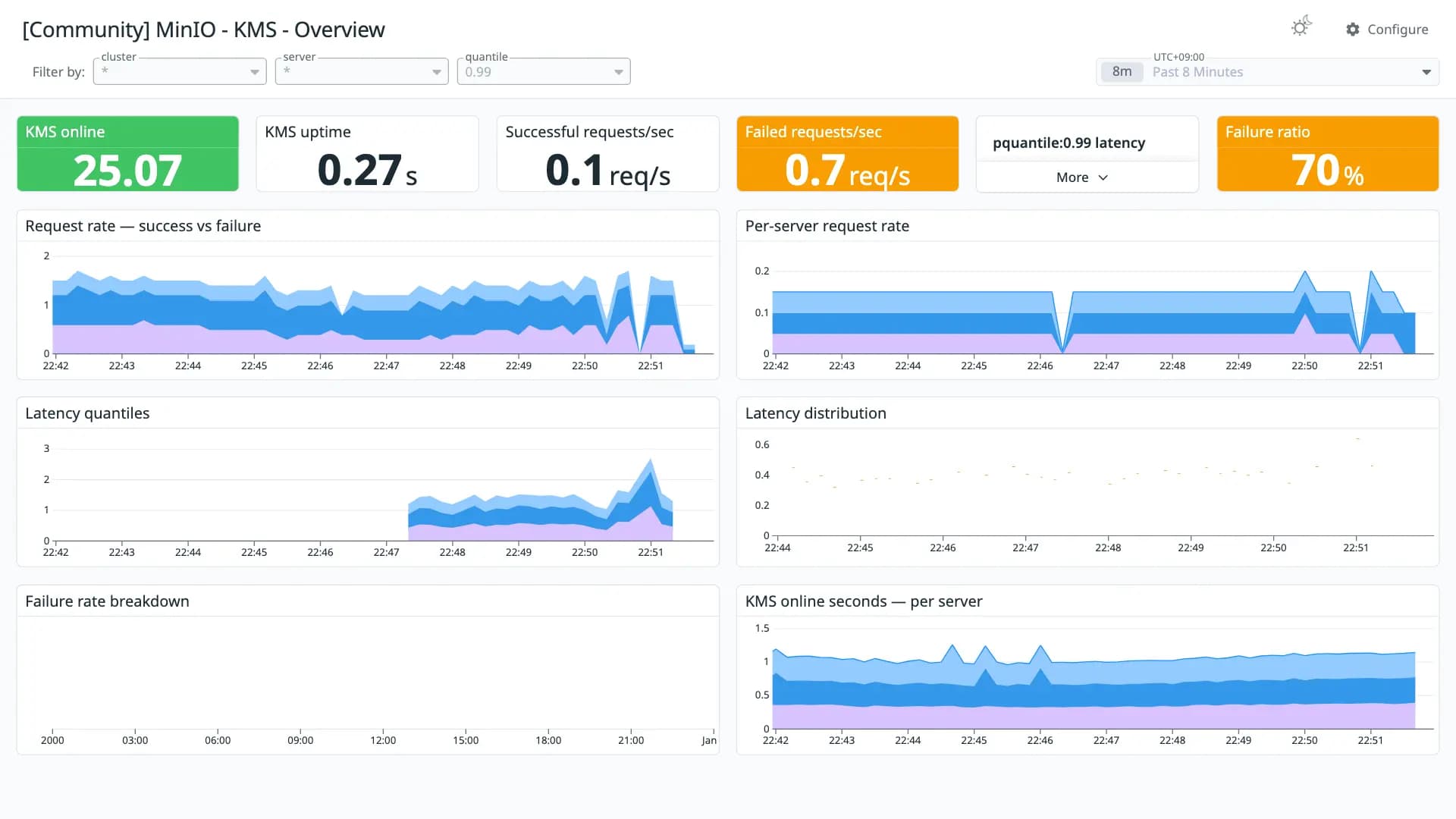
Task: Click the Per-server request rate title
Action: point(827,226)
